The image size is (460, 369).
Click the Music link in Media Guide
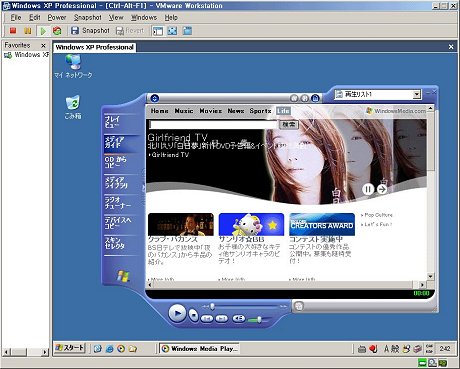coord(184,111)
